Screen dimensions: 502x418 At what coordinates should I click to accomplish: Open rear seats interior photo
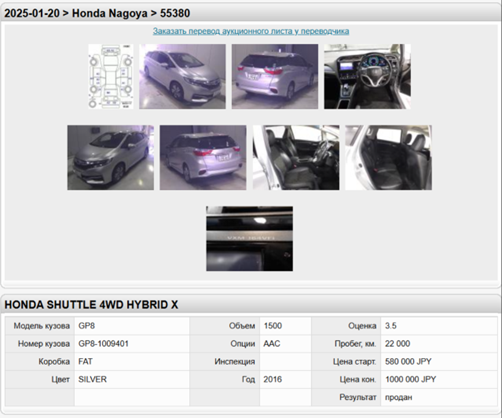[388, 158]
